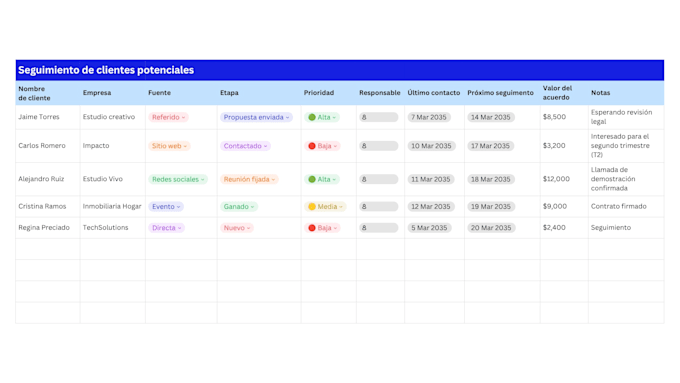Select the Jaime Torres name cell
Image resolution: width=680 pixels, height=383 pixels.
point(48,117)
